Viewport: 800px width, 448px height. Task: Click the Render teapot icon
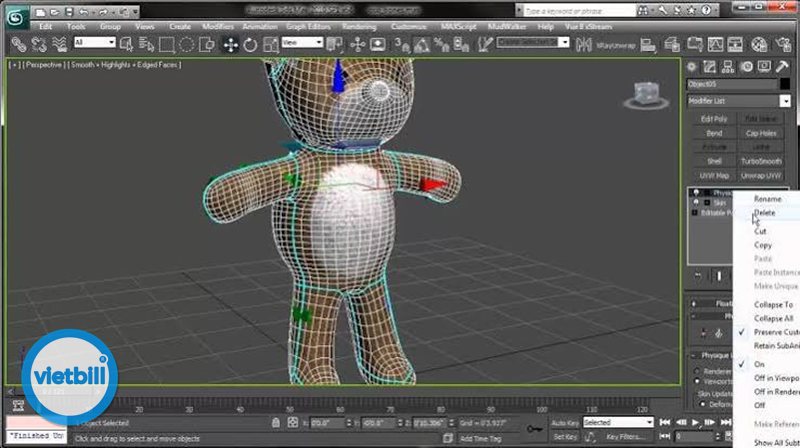(784, 44)
